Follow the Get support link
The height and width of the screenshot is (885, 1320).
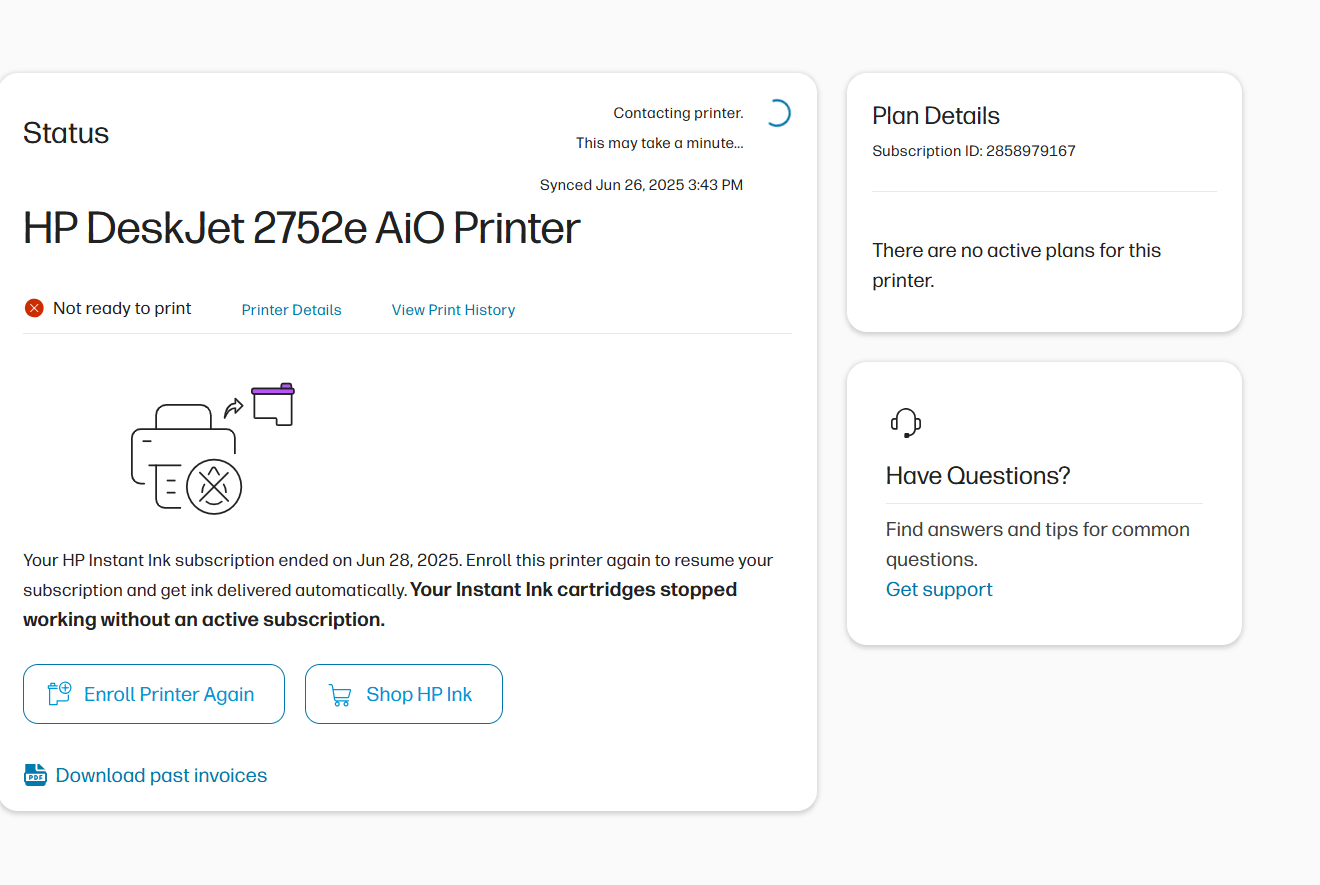(x=939, y=589)
